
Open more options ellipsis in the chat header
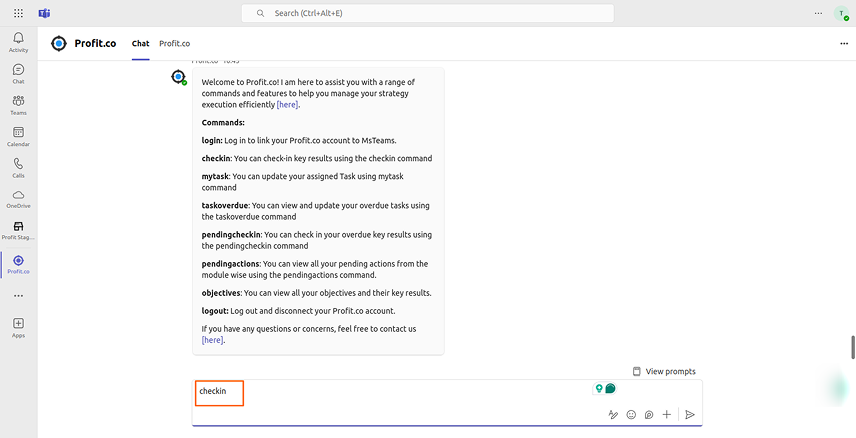(843, 44)
